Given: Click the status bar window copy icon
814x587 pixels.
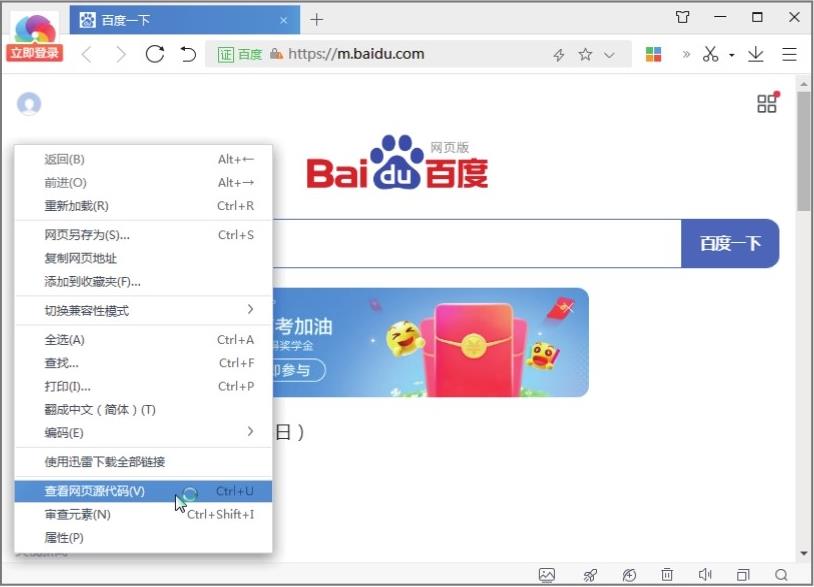Looking at the screenshot, I should 743,575.
